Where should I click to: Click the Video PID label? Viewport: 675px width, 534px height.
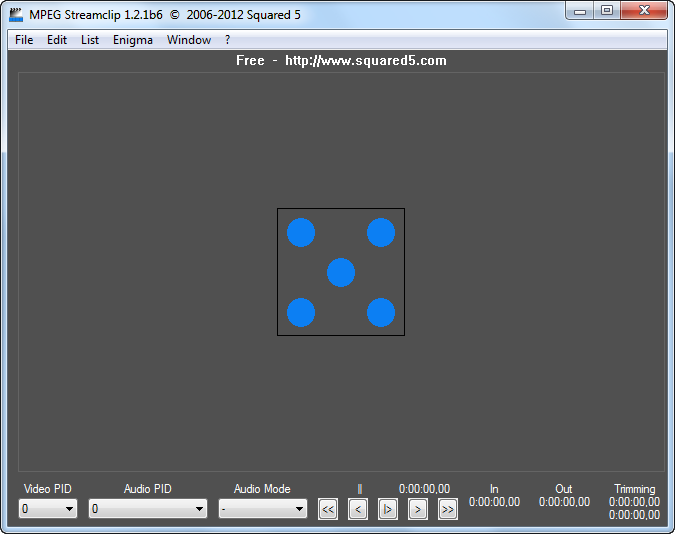47,489
